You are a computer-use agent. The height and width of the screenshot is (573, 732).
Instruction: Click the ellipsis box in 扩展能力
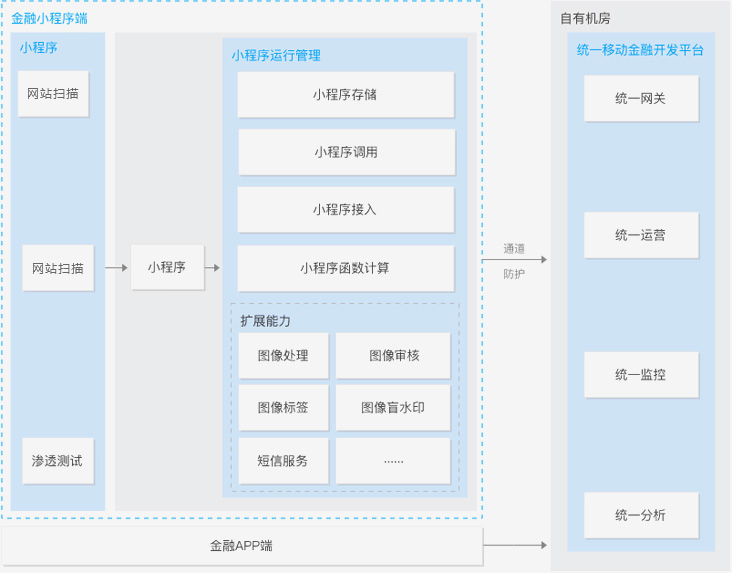[x=393, y=461]
